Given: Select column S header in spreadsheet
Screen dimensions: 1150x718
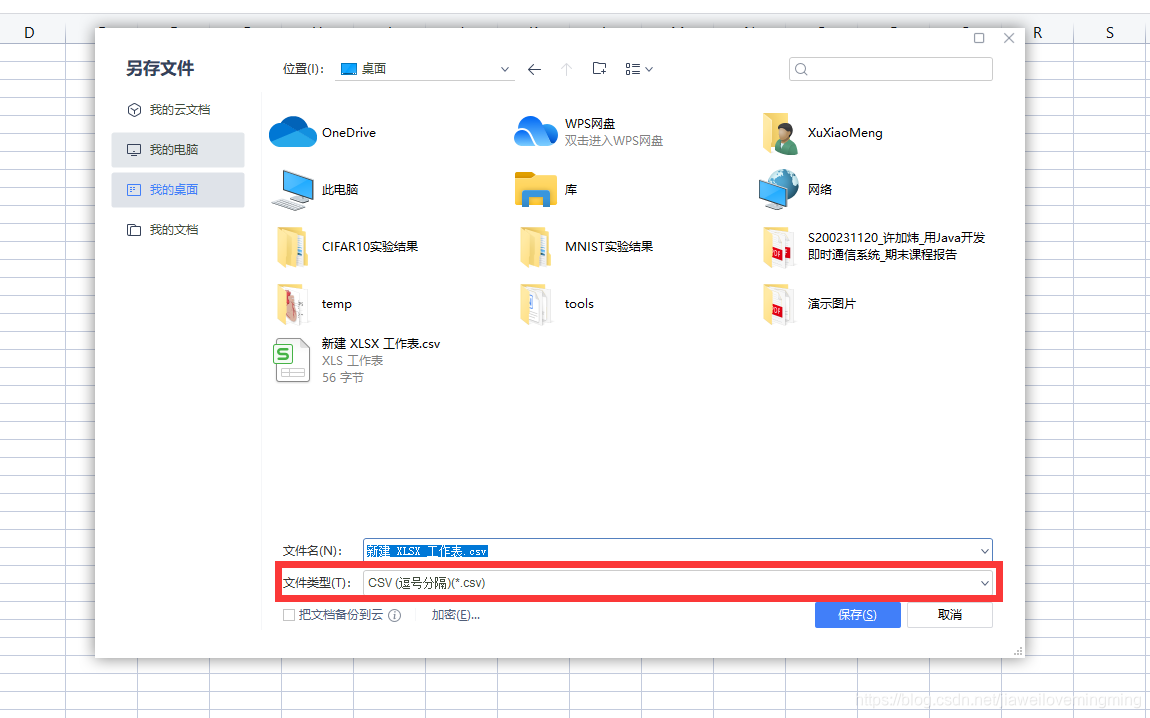Looking at the screenshot, I should point(1110,32).
